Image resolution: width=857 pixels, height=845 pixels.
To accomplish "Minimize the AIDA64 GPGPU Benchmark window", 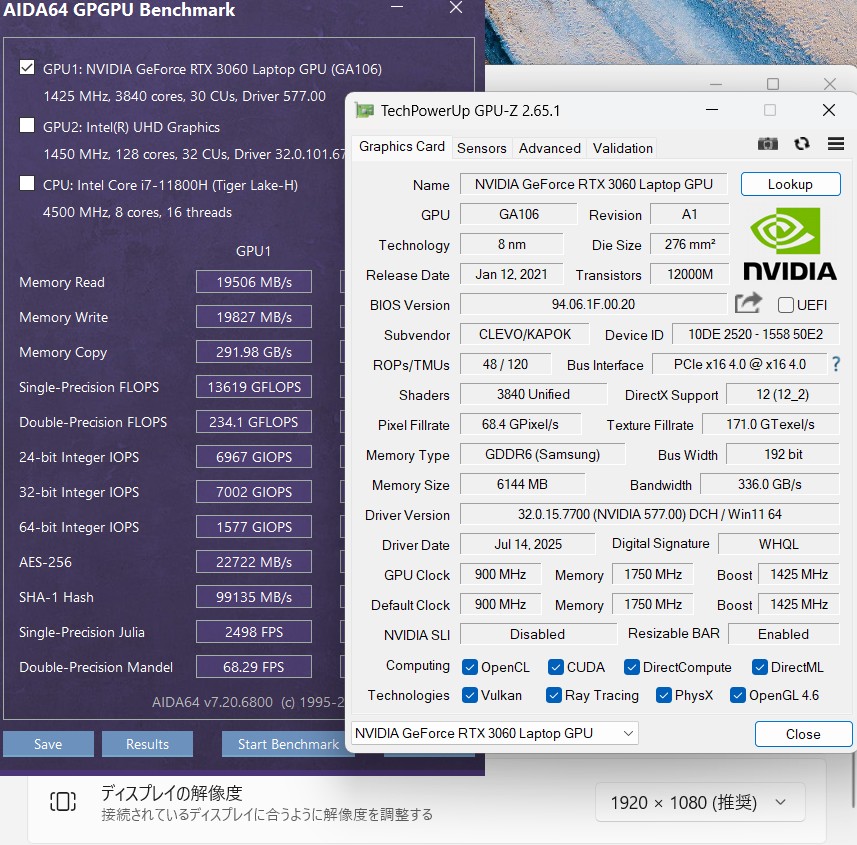I will tap(397, 7).
